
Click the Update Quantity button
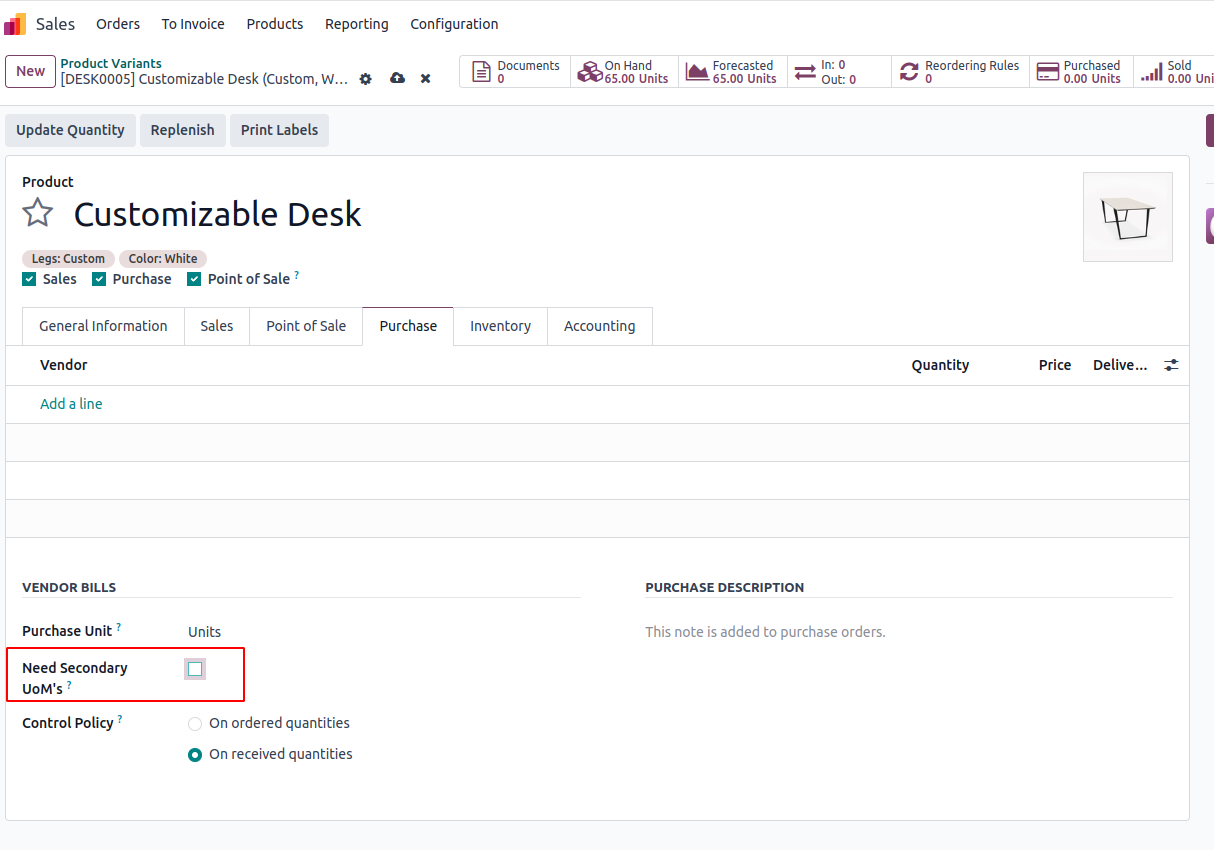point(70,130)
